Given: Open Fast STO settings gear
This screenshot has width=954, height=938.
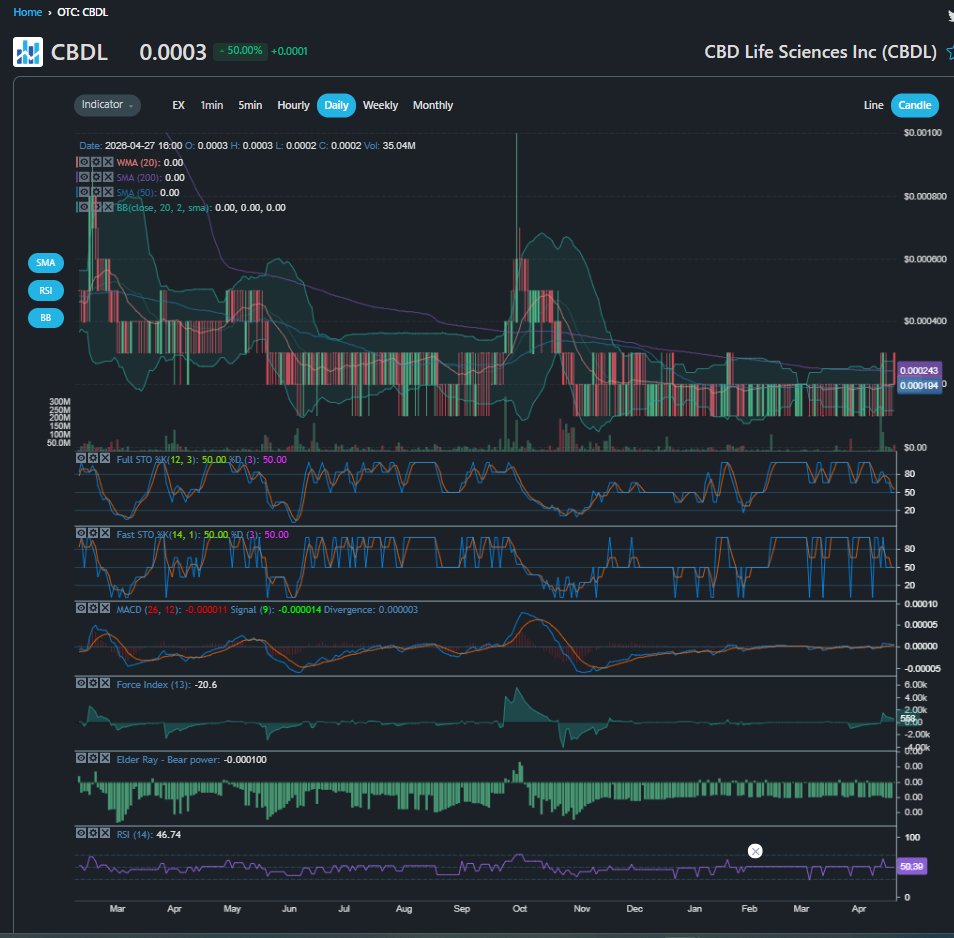Looking at the screenshot, I should (x=93, y=533).
